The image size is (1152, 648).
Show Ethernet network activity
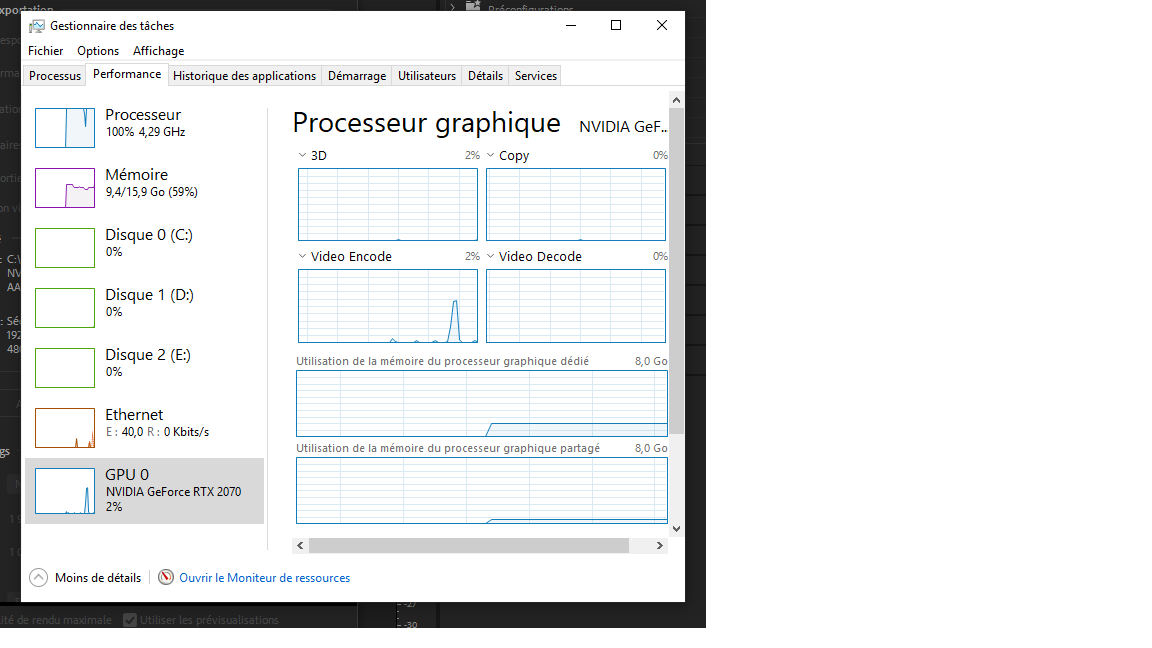(143, 422)
